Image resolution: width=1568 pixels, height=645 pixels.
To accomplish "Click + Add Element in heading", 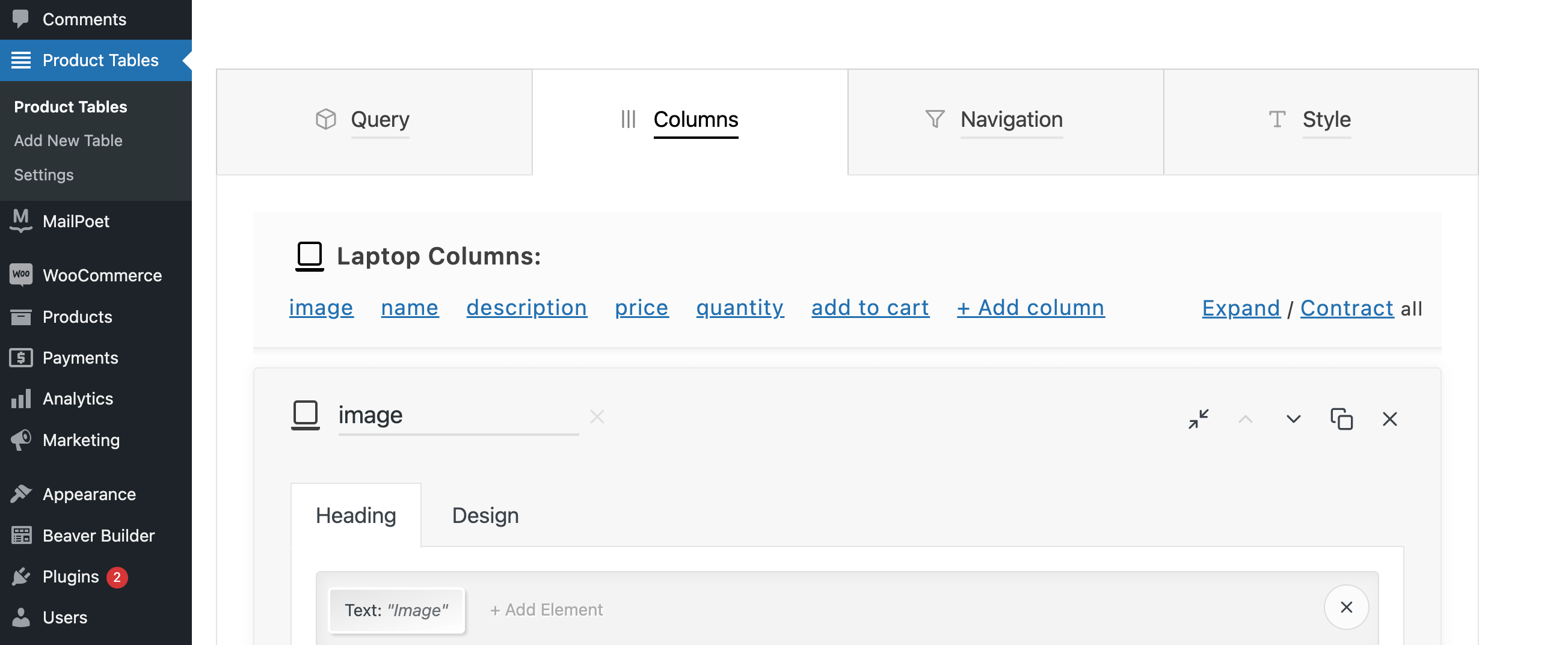I will pyautogui.click(x=546, y=610).
